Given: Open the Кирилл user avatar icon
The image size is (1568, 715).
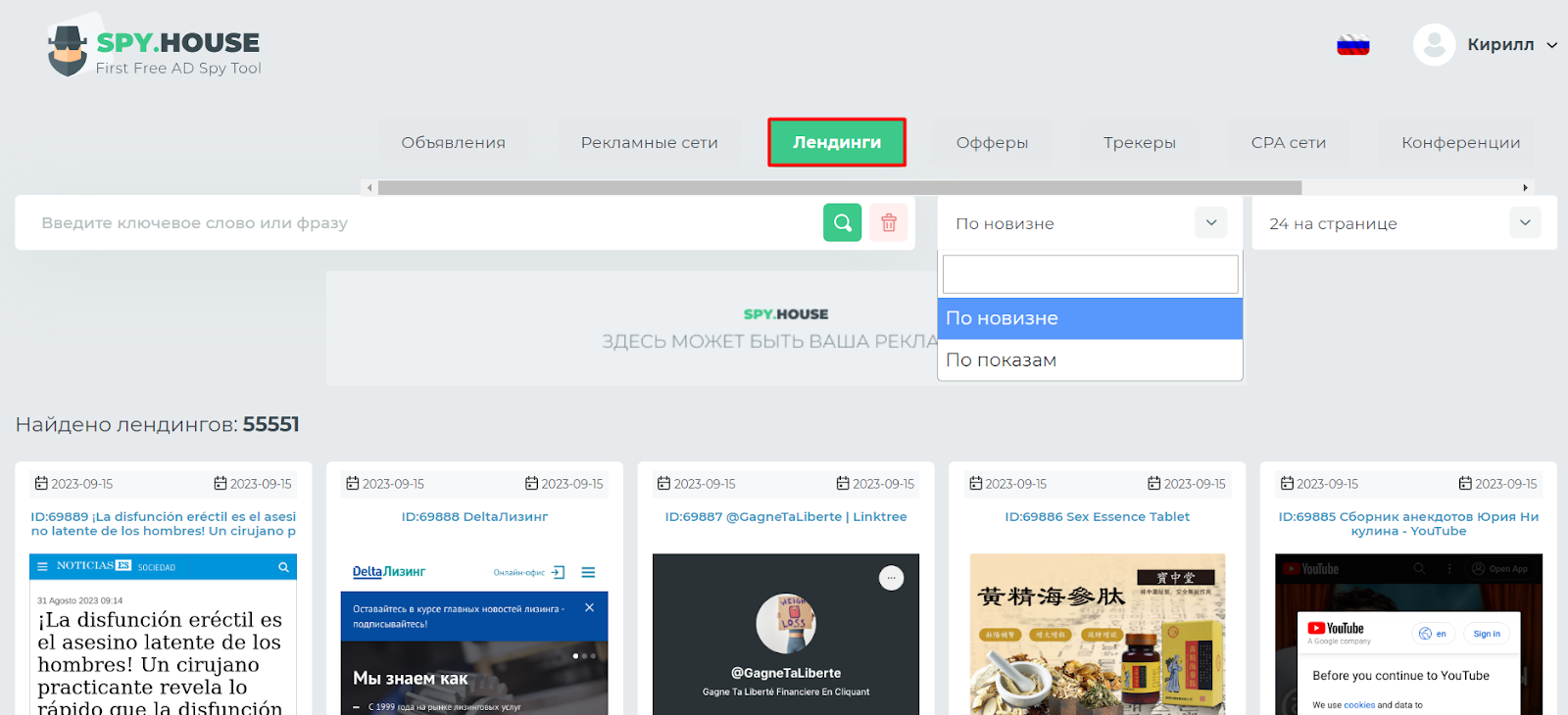Looking at the screenshot, I should tap(1434, 45).
